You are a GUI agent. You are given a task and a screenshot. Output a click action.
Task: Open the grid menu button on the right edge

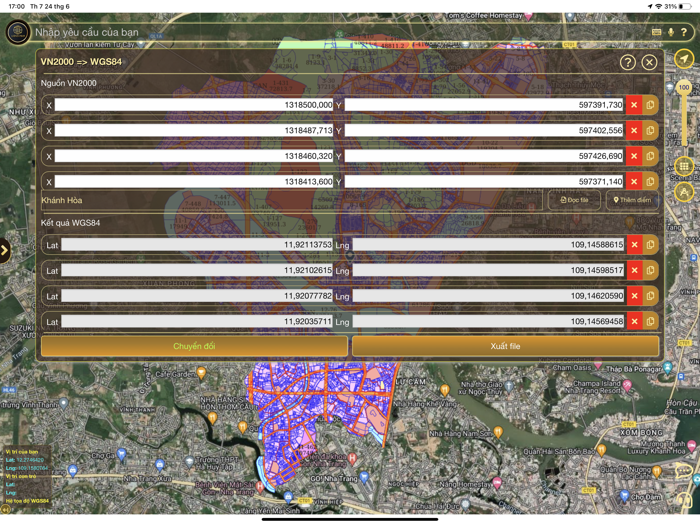684,167
